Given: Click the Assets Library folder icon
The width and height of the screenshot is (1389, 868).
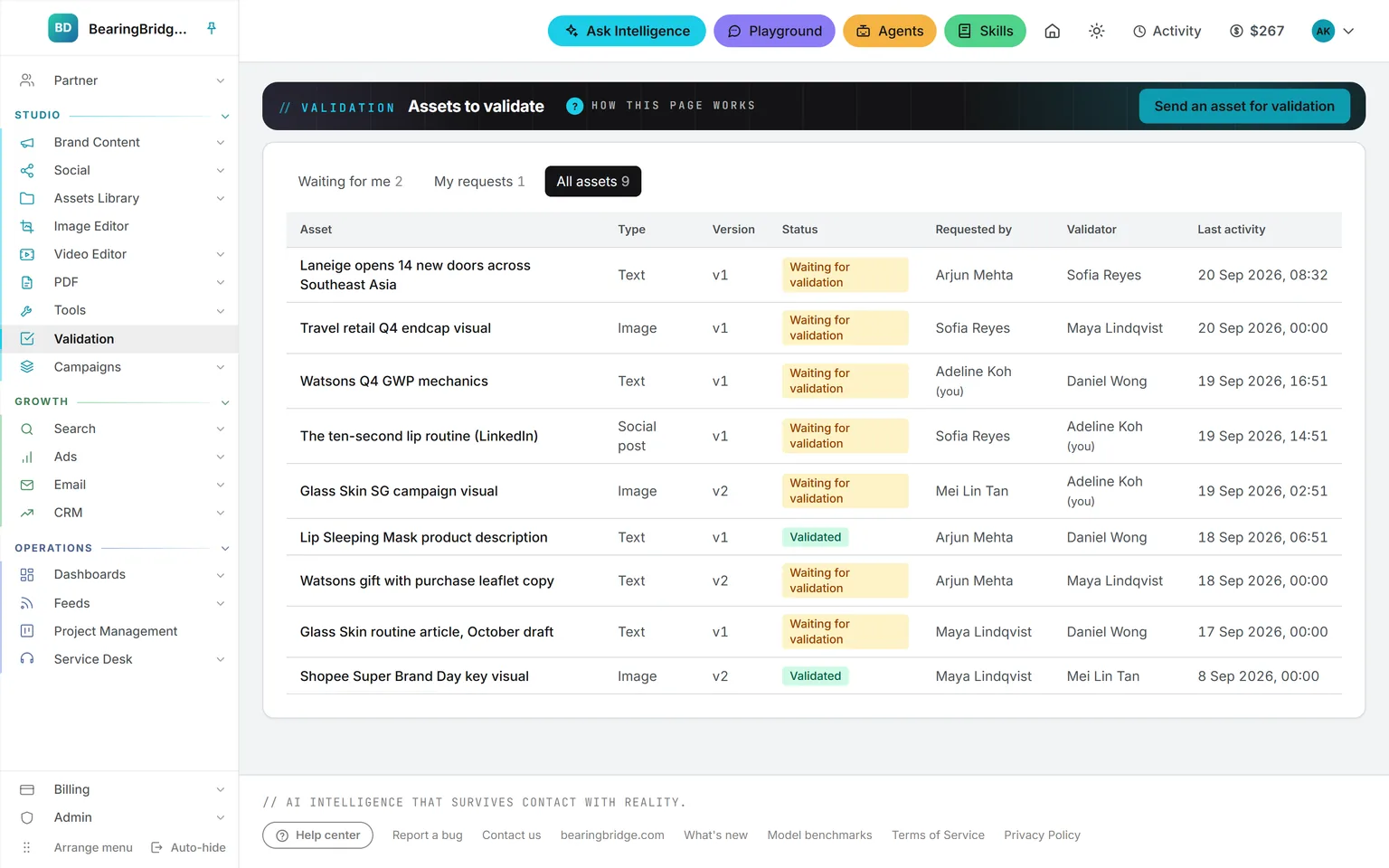Looking at the screenshot, I should (27, 198).
